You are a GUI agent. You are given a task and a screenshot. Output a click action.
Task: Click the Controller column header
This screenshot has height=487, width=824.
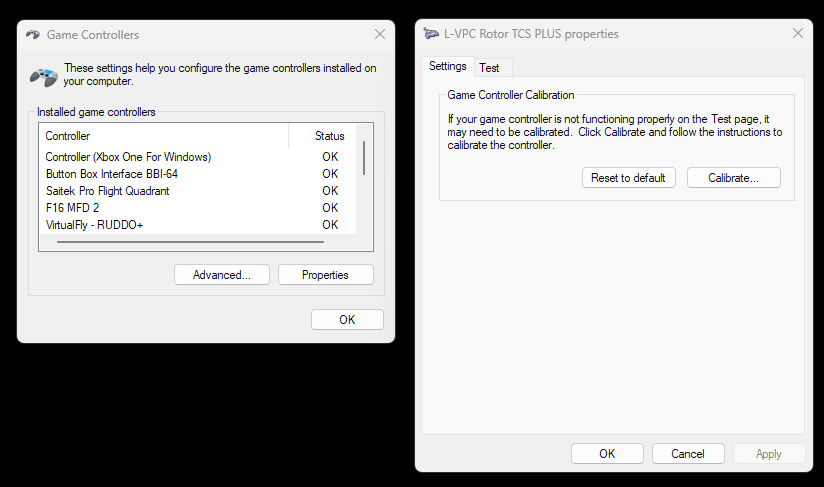164,136
